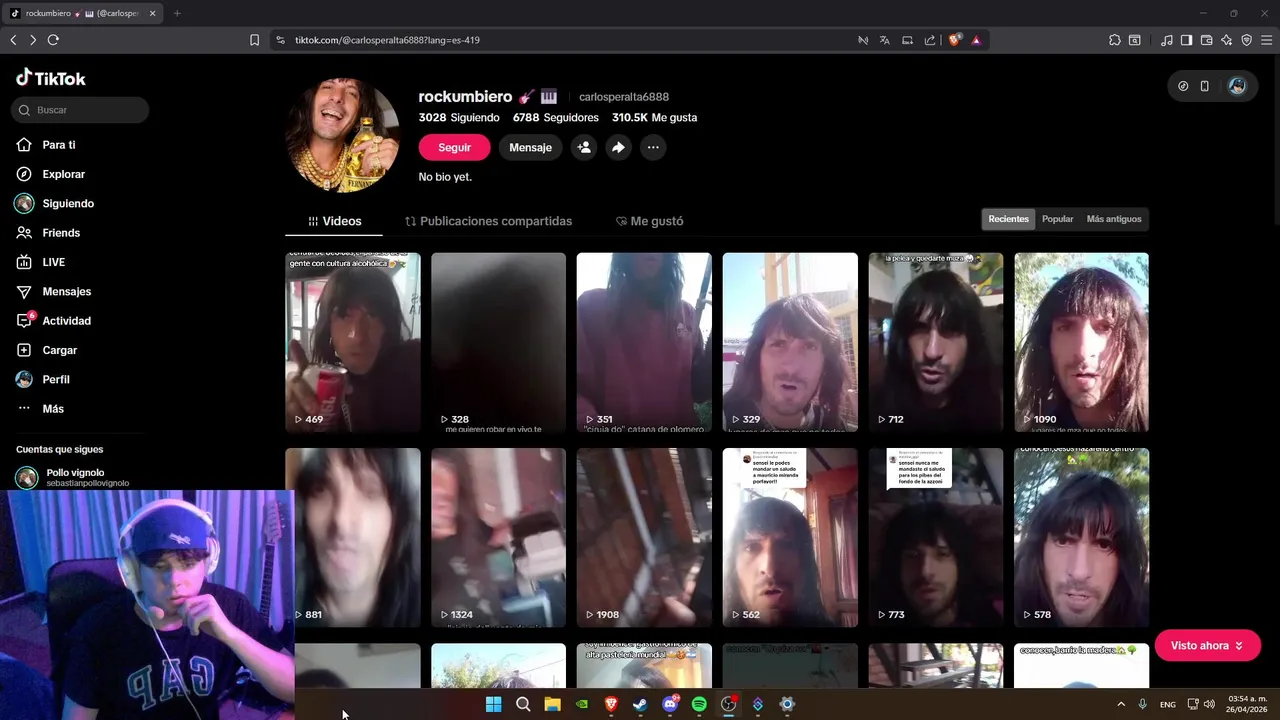The height and width of the screenshot is (720, 1280).
Task: Click the Brave Shields lion icon
Action: [x=954, y=40]
